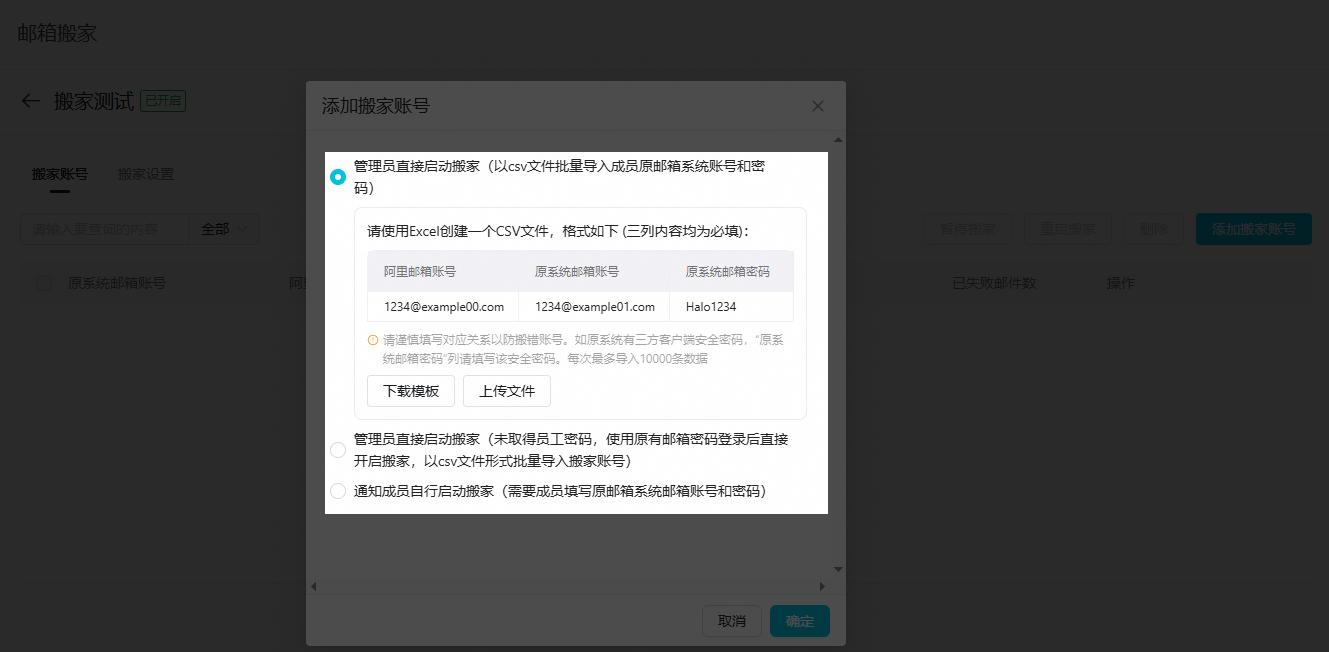1329x652 pixels.
Task: Switch to the 搬家账号 tab
Action: [x=60, y=174]
